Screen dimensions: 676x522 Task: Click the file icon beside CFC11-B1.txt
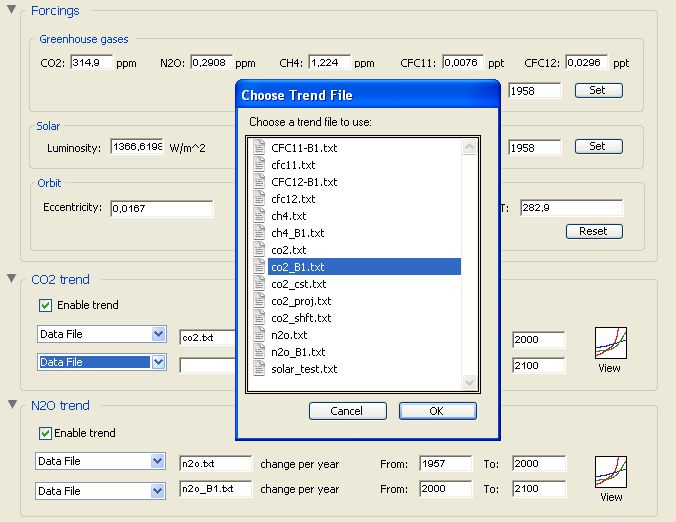coord(260,148)
